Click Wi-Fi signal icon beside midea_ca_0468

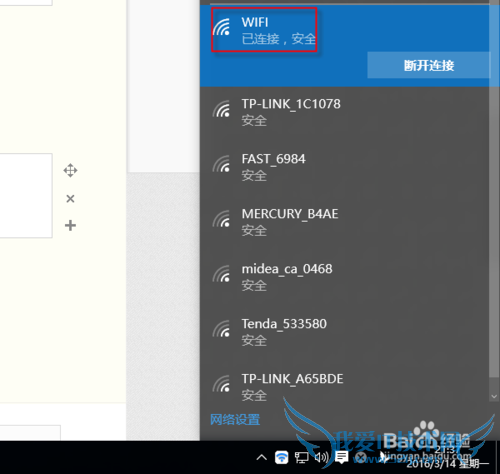[221, 274]
